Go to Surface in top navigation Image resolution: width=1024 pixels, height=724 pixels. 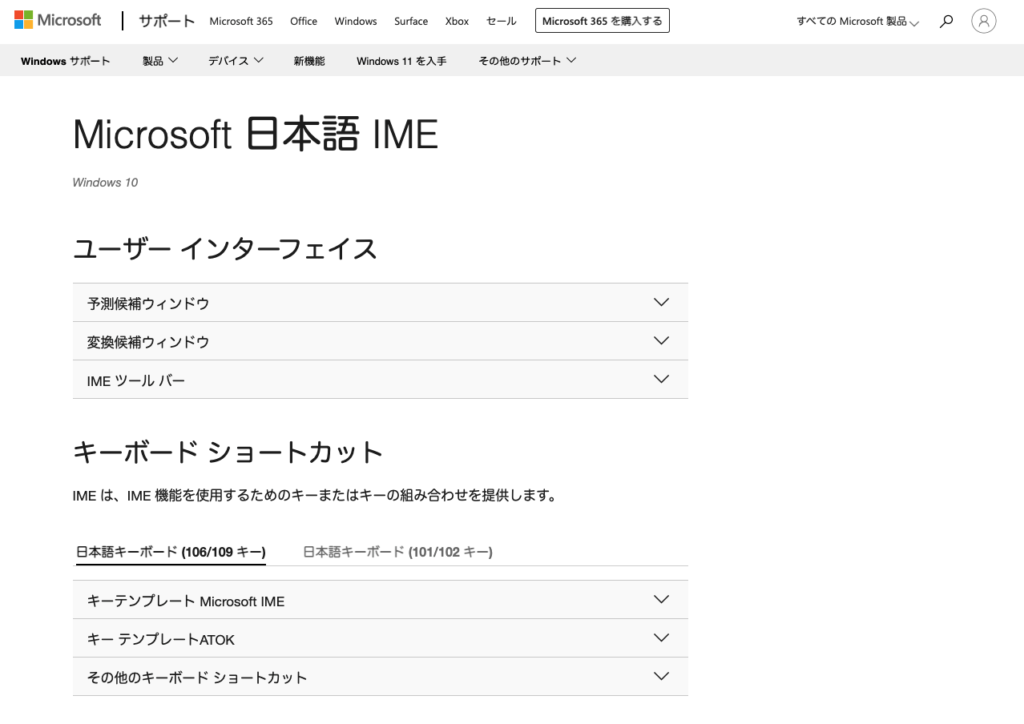tap(411, 21)
